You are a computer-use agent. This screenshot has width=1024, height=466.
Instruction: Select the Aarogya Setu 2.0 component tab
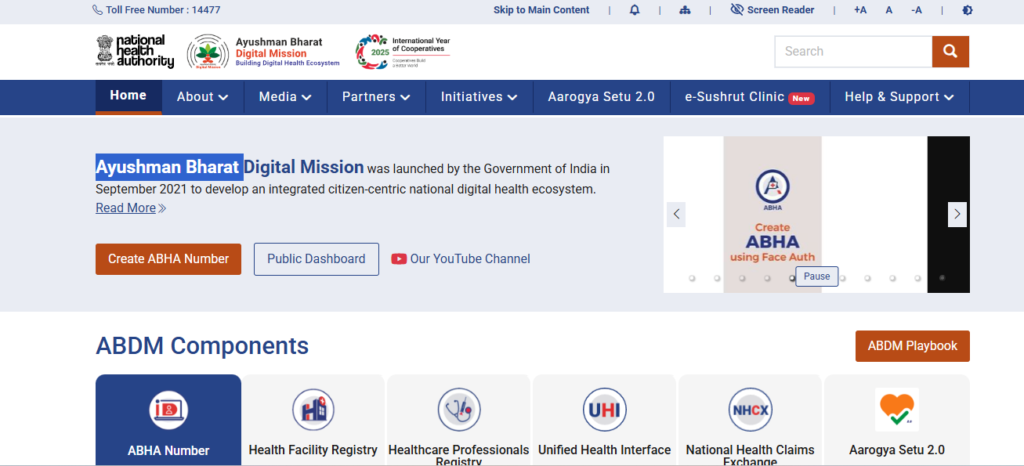tap(897, 420)
